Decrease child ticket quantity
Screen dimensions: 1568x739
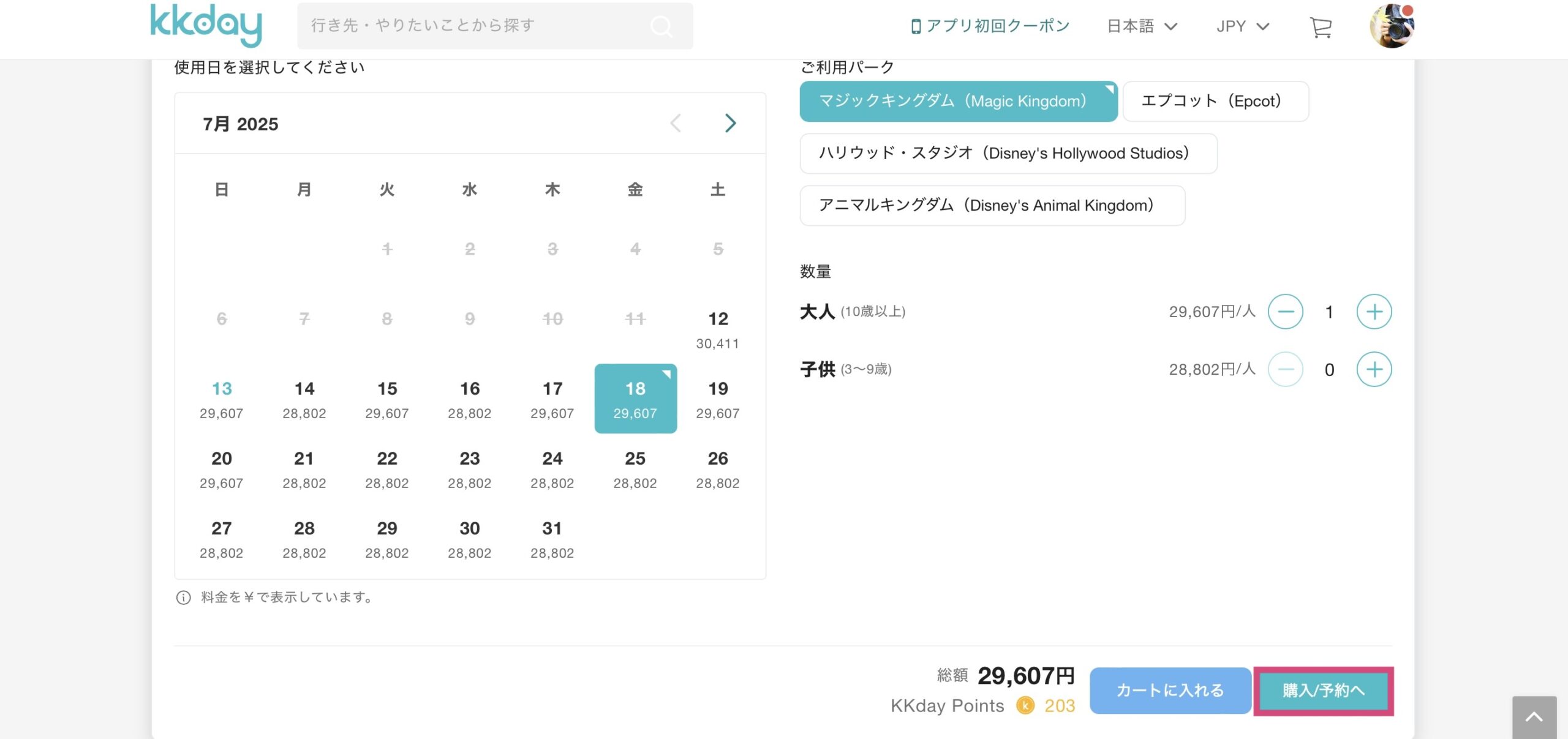(x=1285, y=369)
